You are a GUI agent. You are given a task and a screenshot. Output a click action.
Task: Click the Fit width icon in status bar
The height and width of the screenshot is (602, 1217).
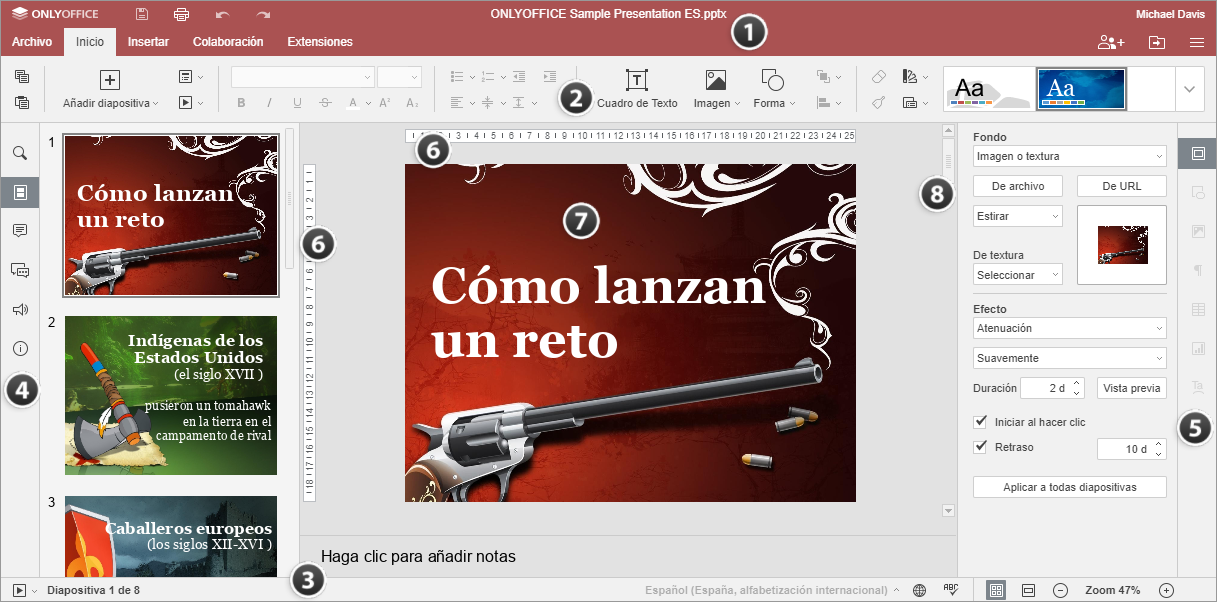point(1028,590)
